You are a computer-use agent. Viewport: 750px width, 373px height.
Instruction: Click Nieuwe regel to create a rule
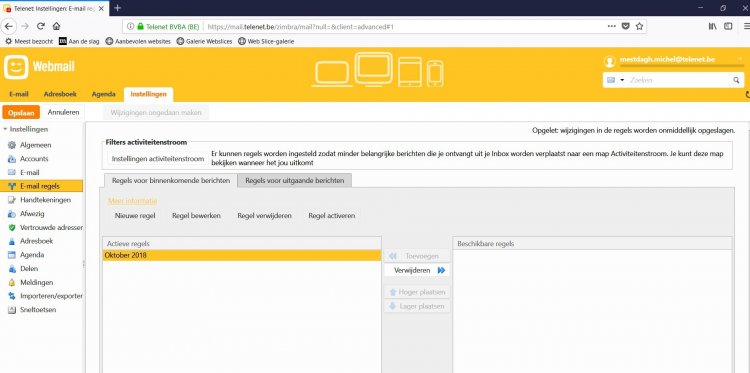click(x=135, y=216)
